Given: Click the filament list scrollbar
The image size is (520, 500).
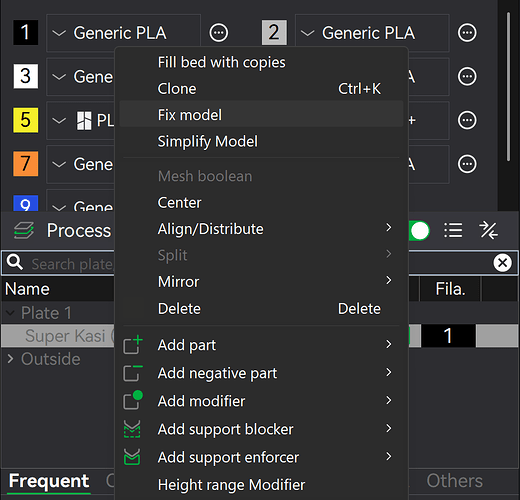Looking at the screenshot, I should [508, 87].
